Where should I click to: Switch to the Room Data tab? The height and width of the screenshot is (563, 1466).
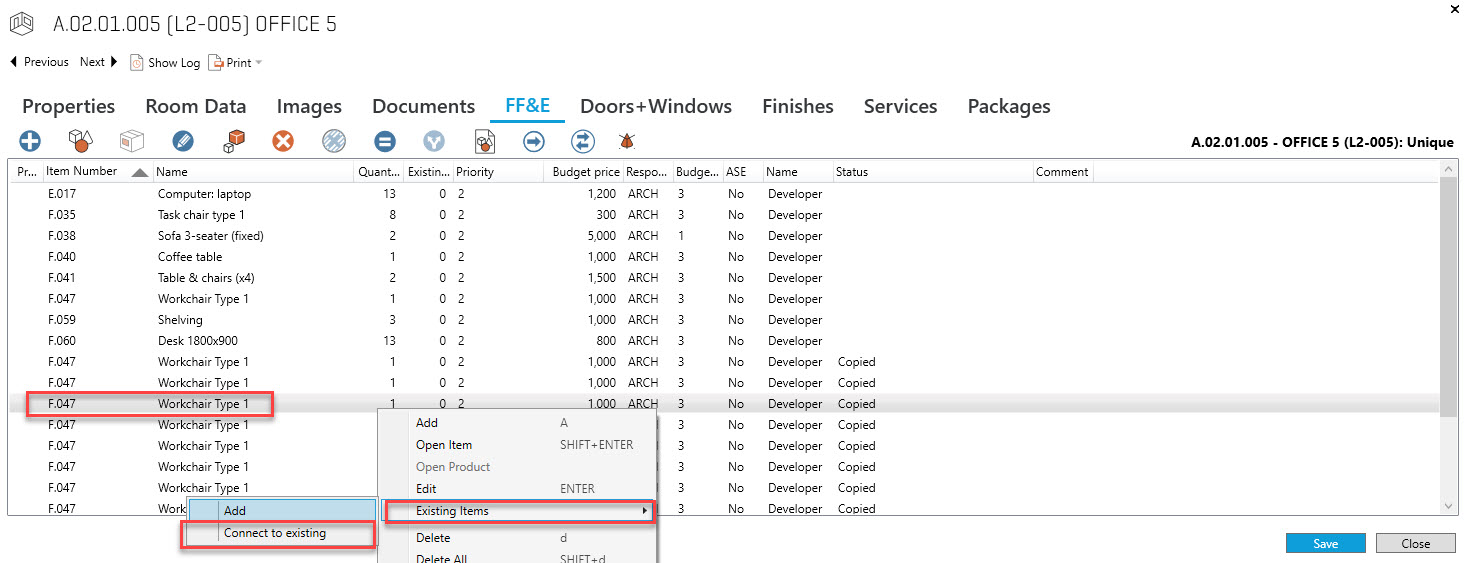click(195, 107)
